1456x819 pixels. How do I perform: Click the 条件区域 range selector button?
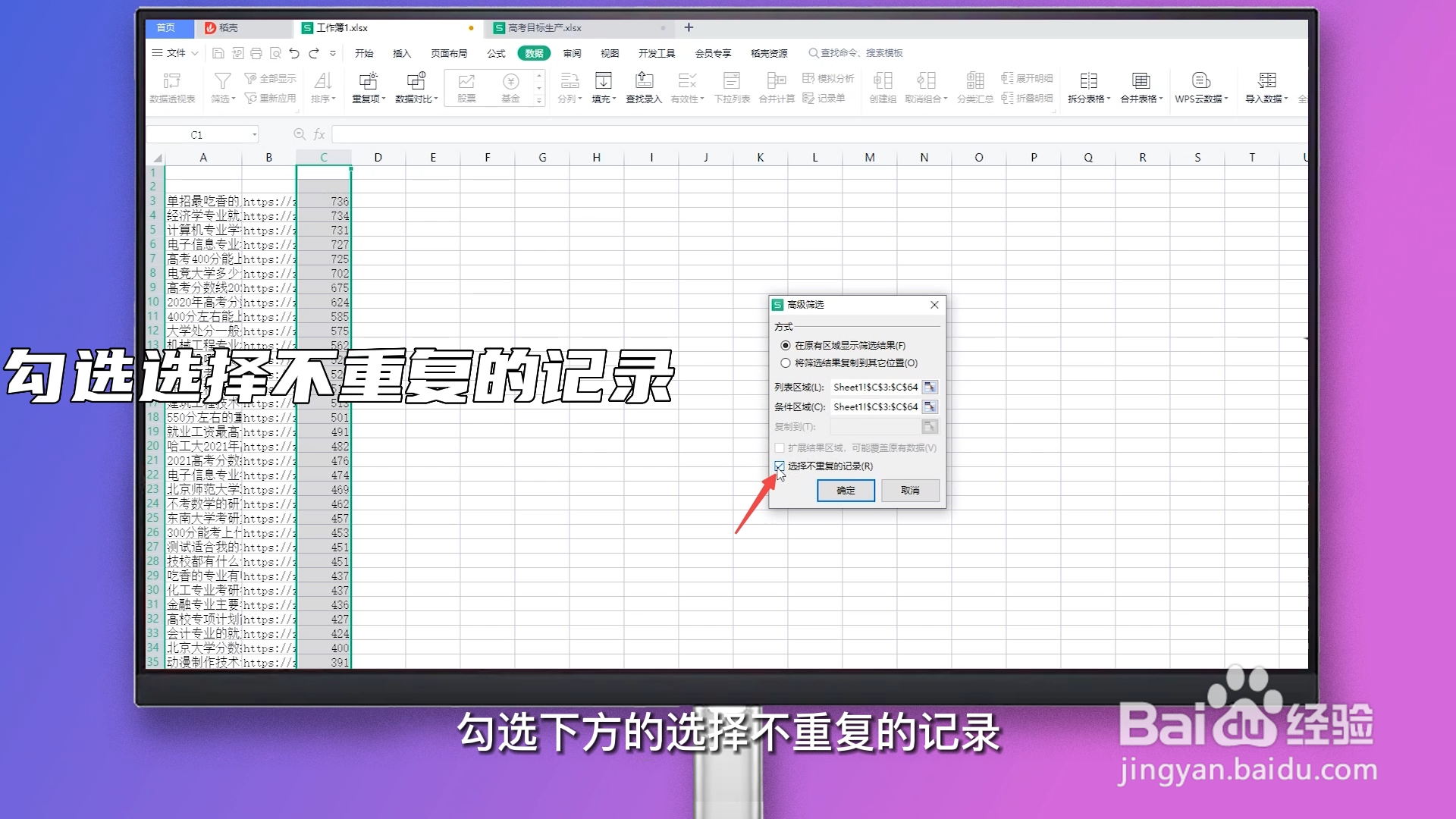(x=930, y=406)
